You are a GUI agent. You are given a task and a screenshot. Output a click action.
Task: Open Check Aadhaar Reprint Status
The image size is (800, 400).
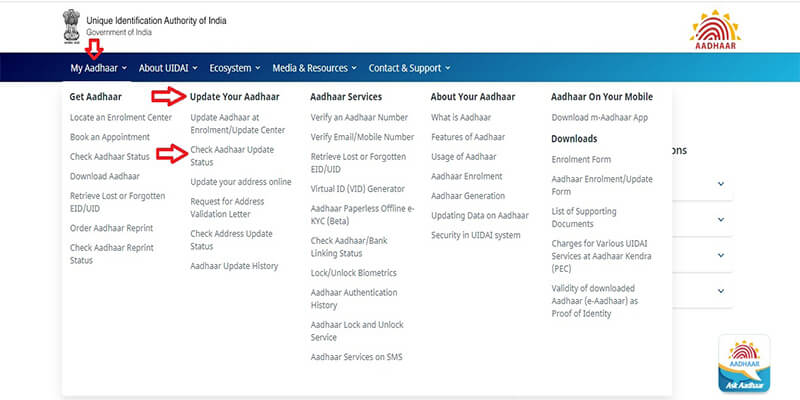[112, 254]
